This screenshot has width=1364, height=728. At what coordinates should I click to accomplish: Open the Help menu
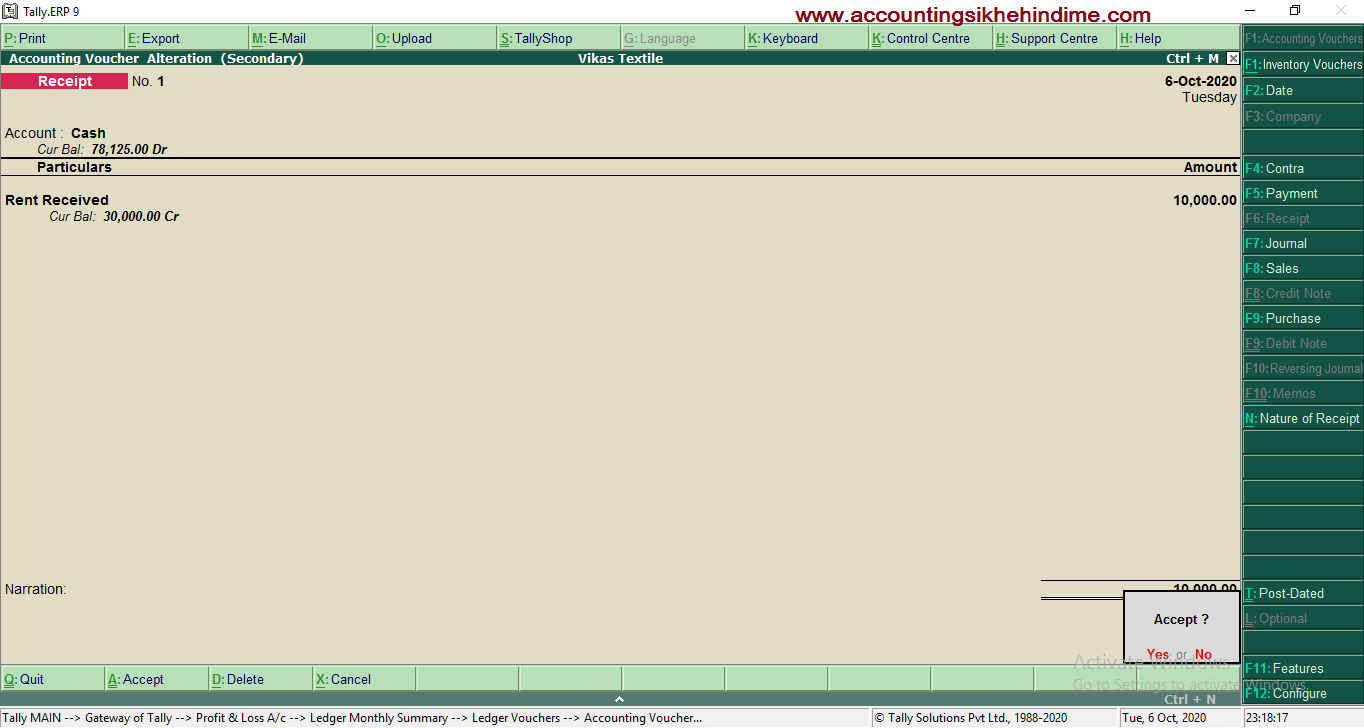click(x=1178, y=38)
